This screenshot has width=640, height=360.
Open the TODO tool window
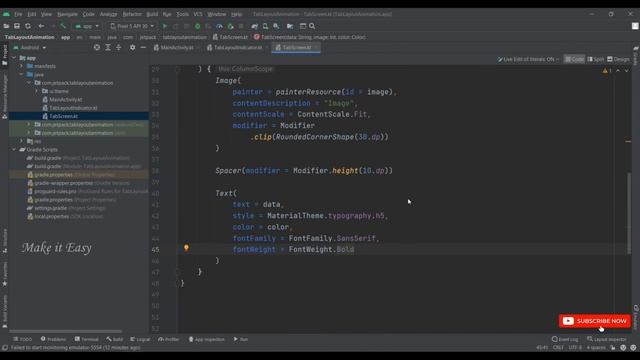22,339
